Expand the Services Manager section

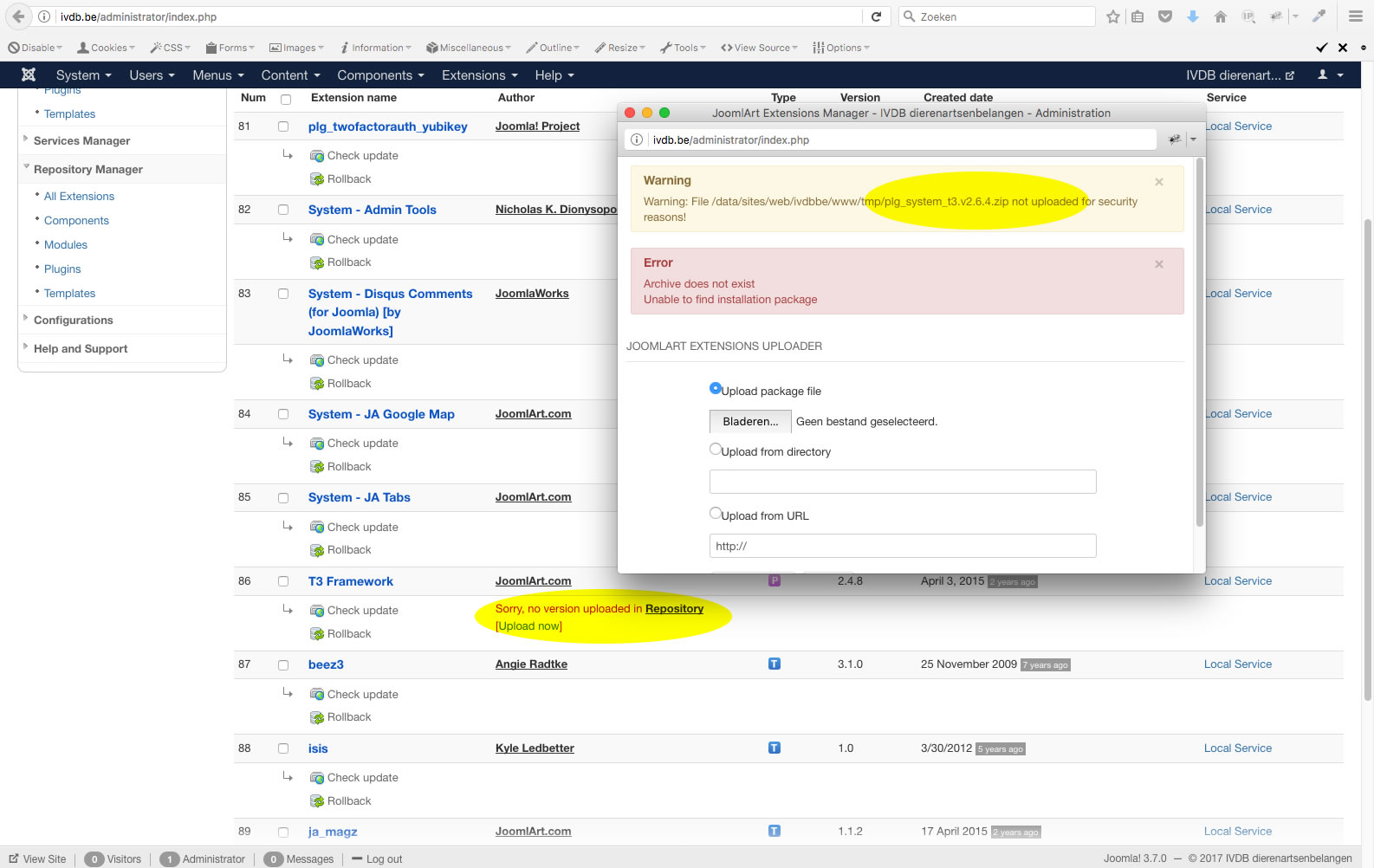[x=81, y=141]
